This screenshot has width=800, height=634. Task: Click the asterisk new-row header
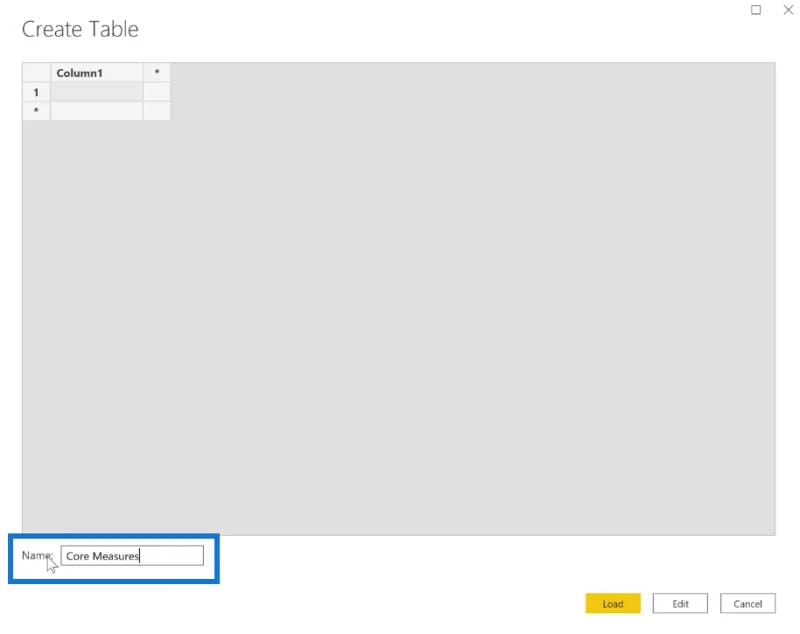pyautogui.click(x=36, y=111)
